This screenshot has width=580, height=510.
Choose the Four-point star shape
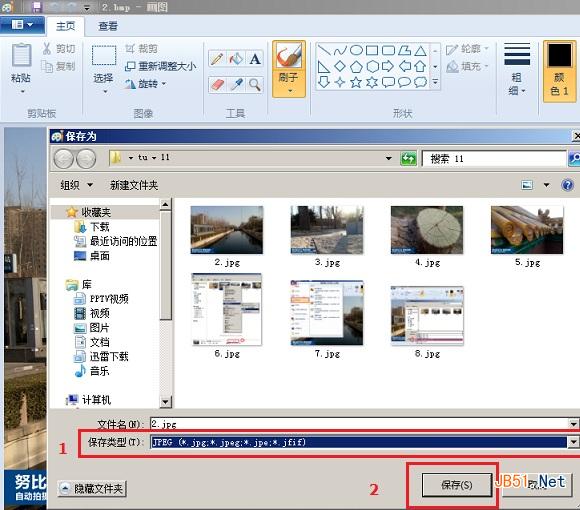340,82
